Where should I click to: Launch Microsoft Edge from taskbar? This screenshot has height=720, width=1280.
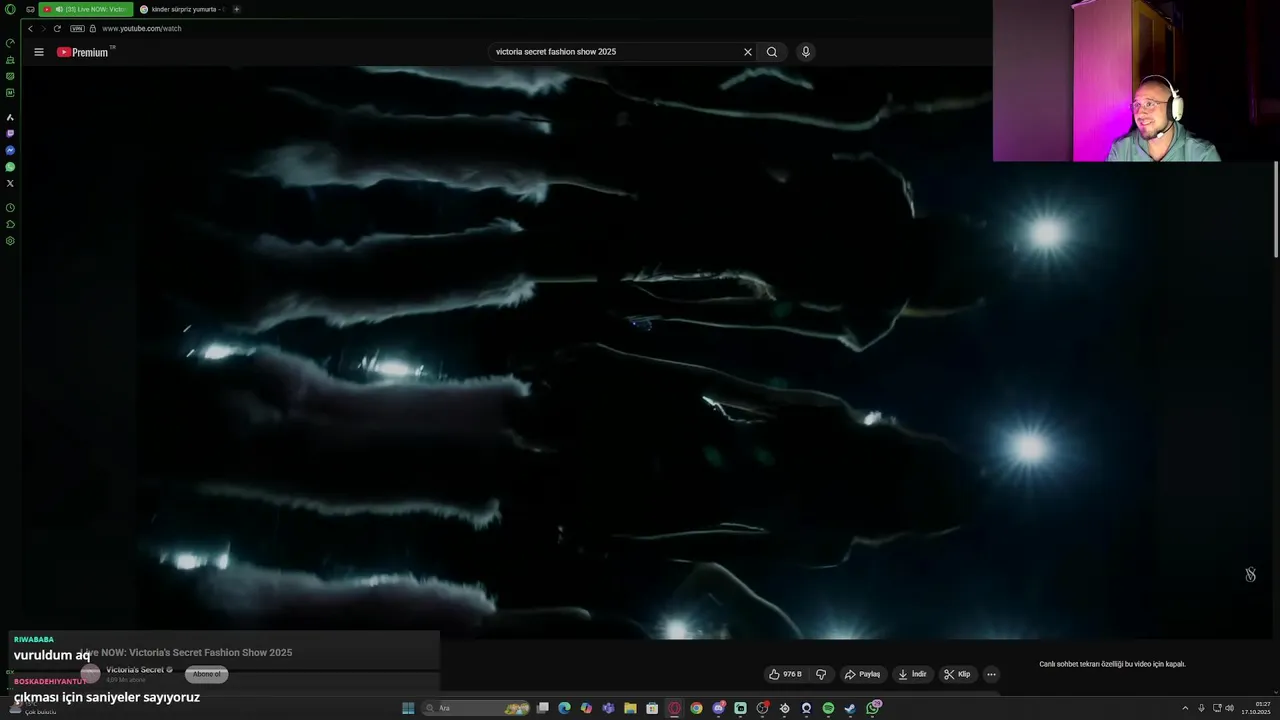tap(564, 708)
